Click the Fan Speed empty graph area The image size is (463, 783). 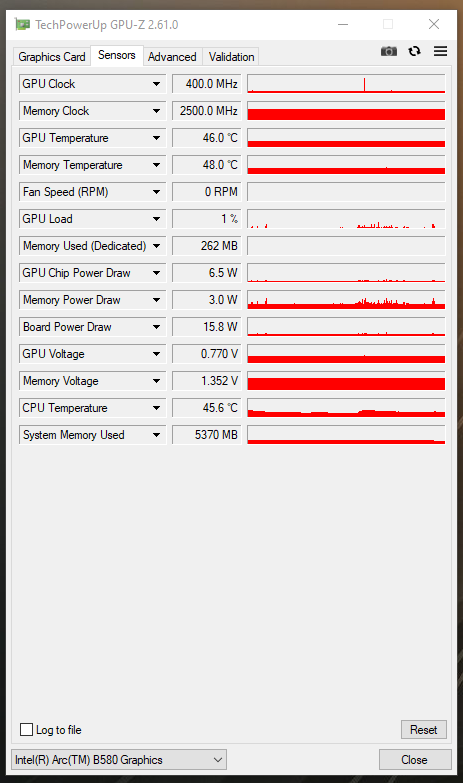(346, 192)
